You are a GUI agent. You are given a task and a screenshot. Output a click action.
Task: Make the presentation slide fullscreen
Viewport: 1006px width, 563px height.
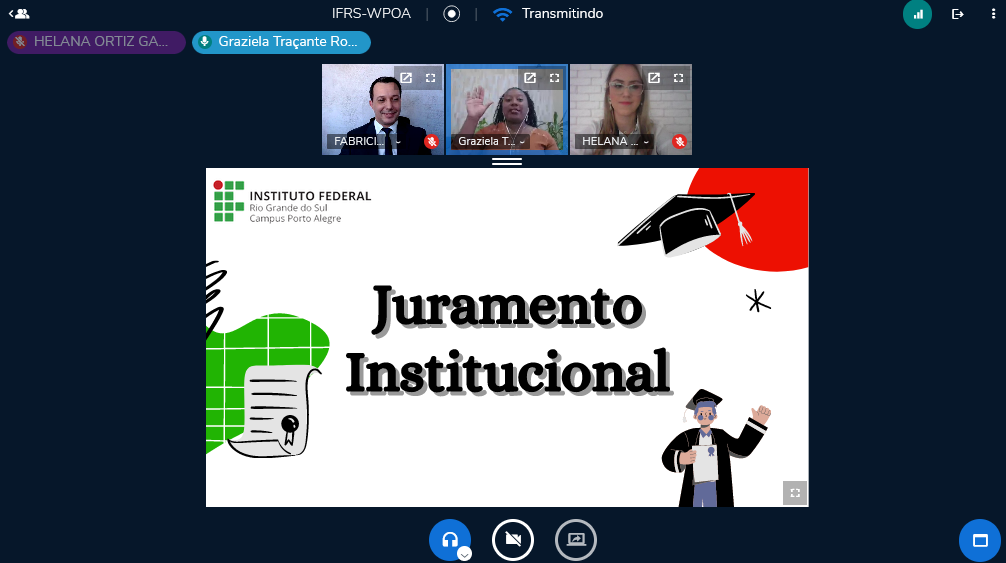tap(795, 493)
